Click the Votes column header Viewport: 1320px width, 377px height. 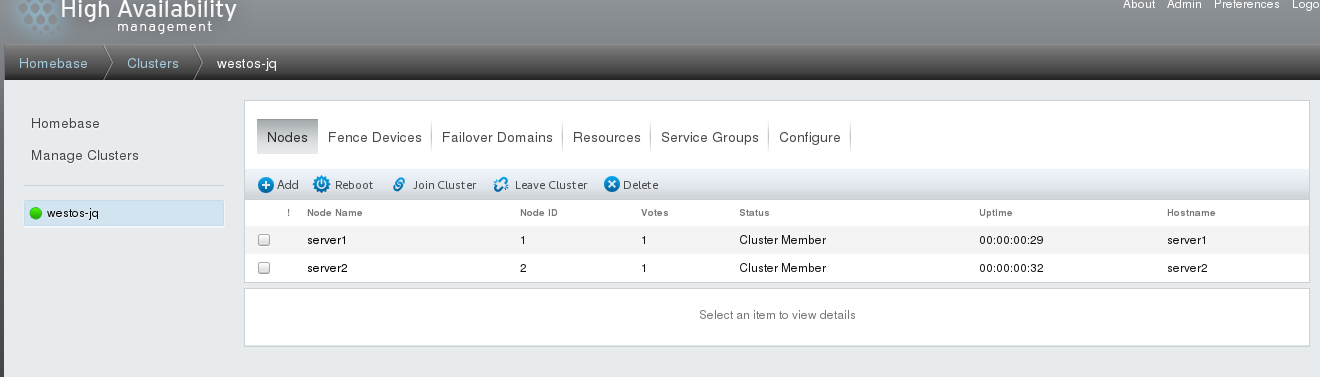(654, 213)
